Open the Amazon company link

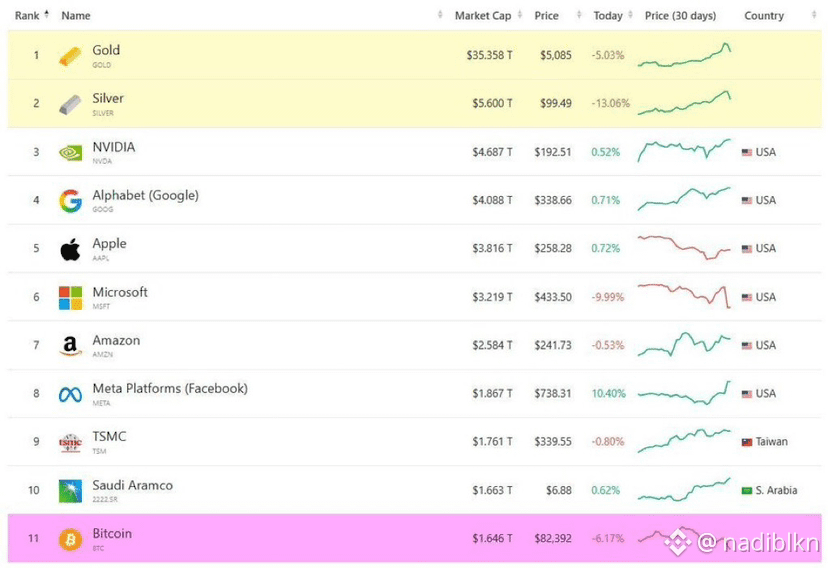coord(116,340)
